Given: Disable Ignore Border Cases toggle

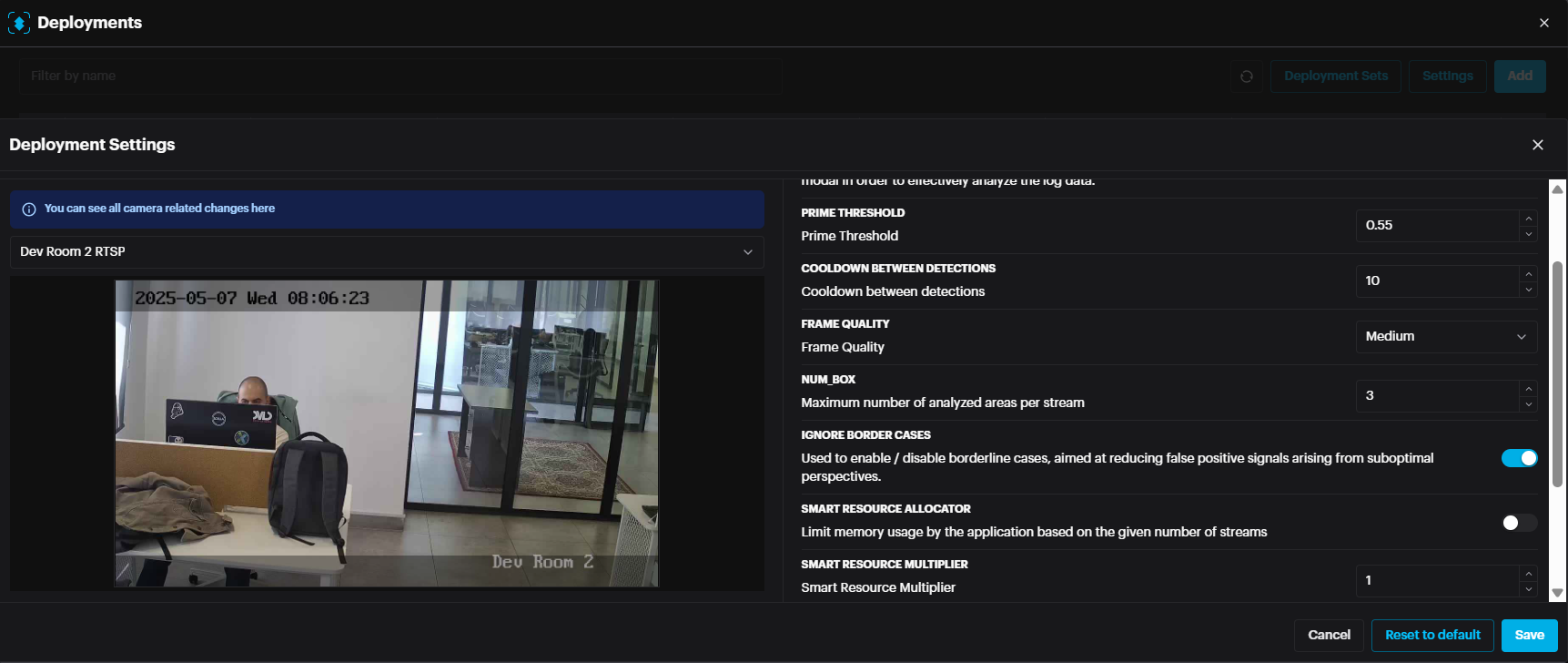Looking at the screenshot, I should [x=1519, y=458].
